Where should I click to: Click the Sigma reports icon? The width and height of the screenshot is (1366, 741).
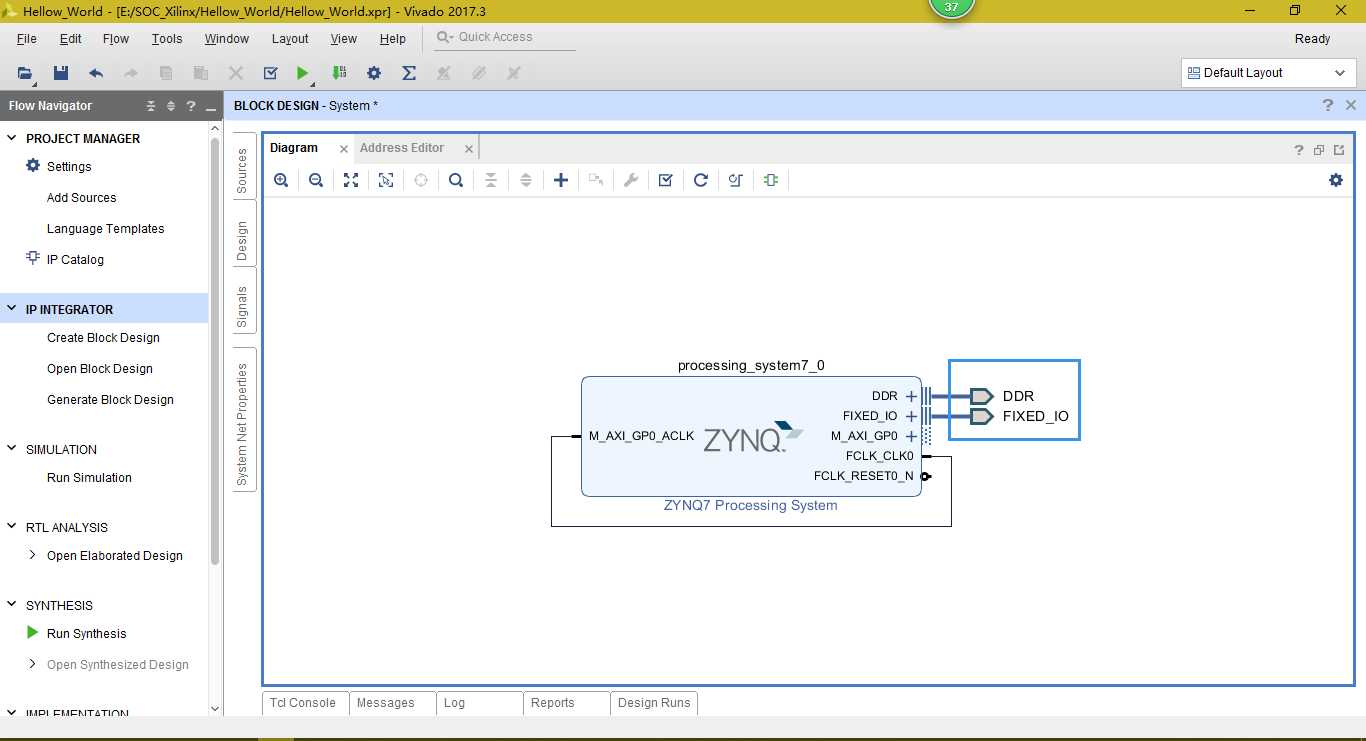click(x=409, y=73)
